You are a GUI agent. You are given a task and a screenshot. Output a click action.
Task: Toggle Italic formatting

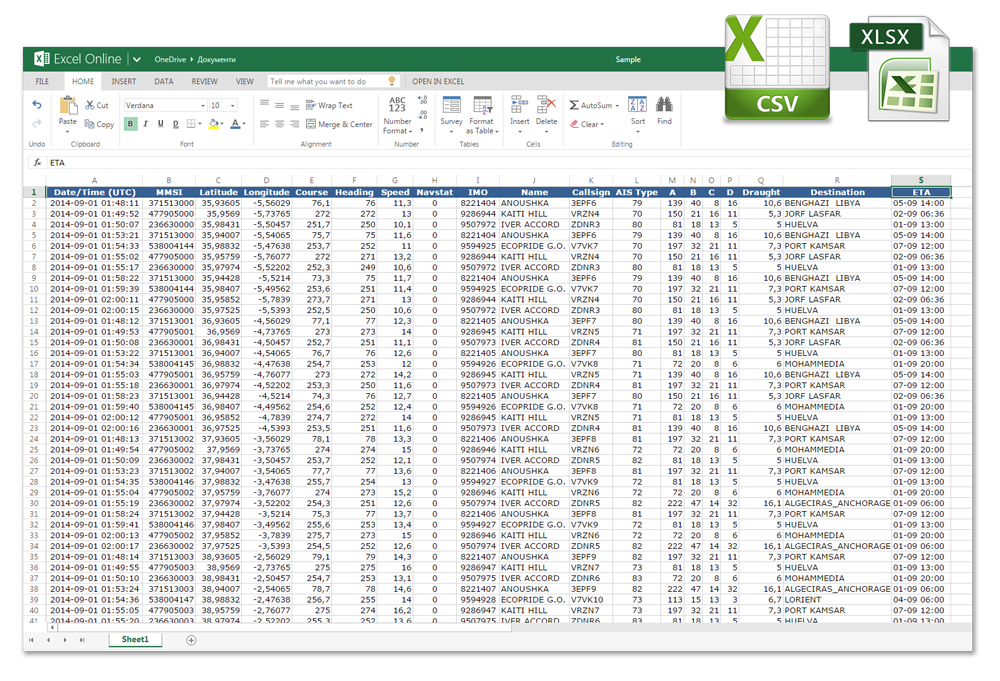pos(145,124)
